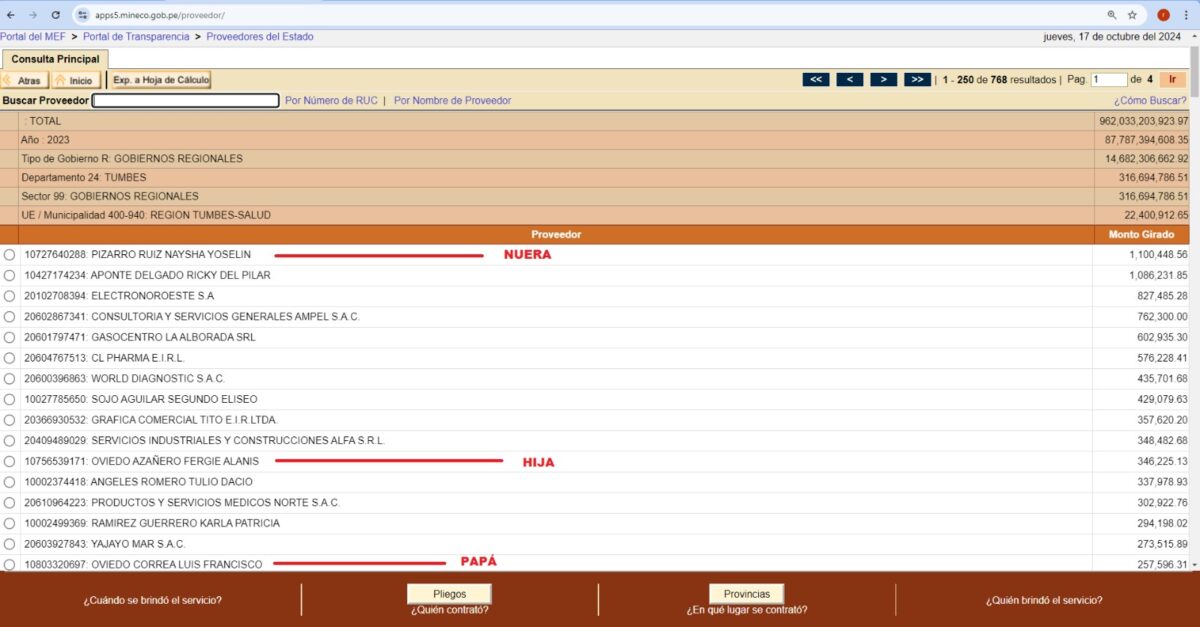Go back with browser back arrow
Image resolution: width=1200 pixels, height=627 pixels.
click(x=11, y=15)
